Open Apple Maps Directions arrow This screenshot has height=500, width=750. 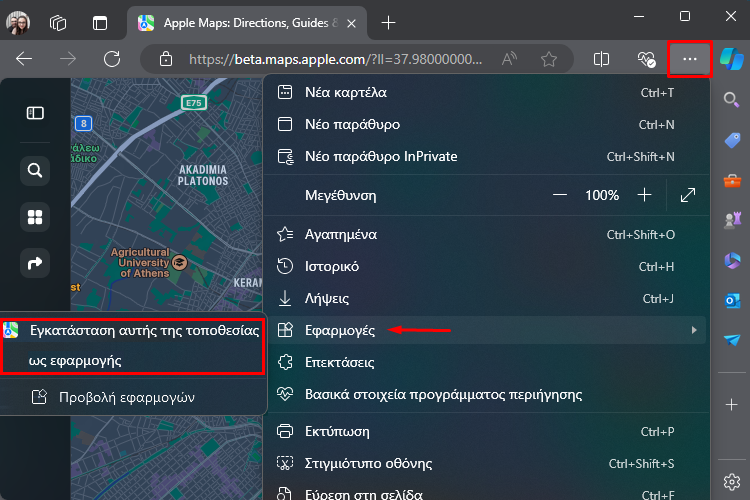coord(35,263)
